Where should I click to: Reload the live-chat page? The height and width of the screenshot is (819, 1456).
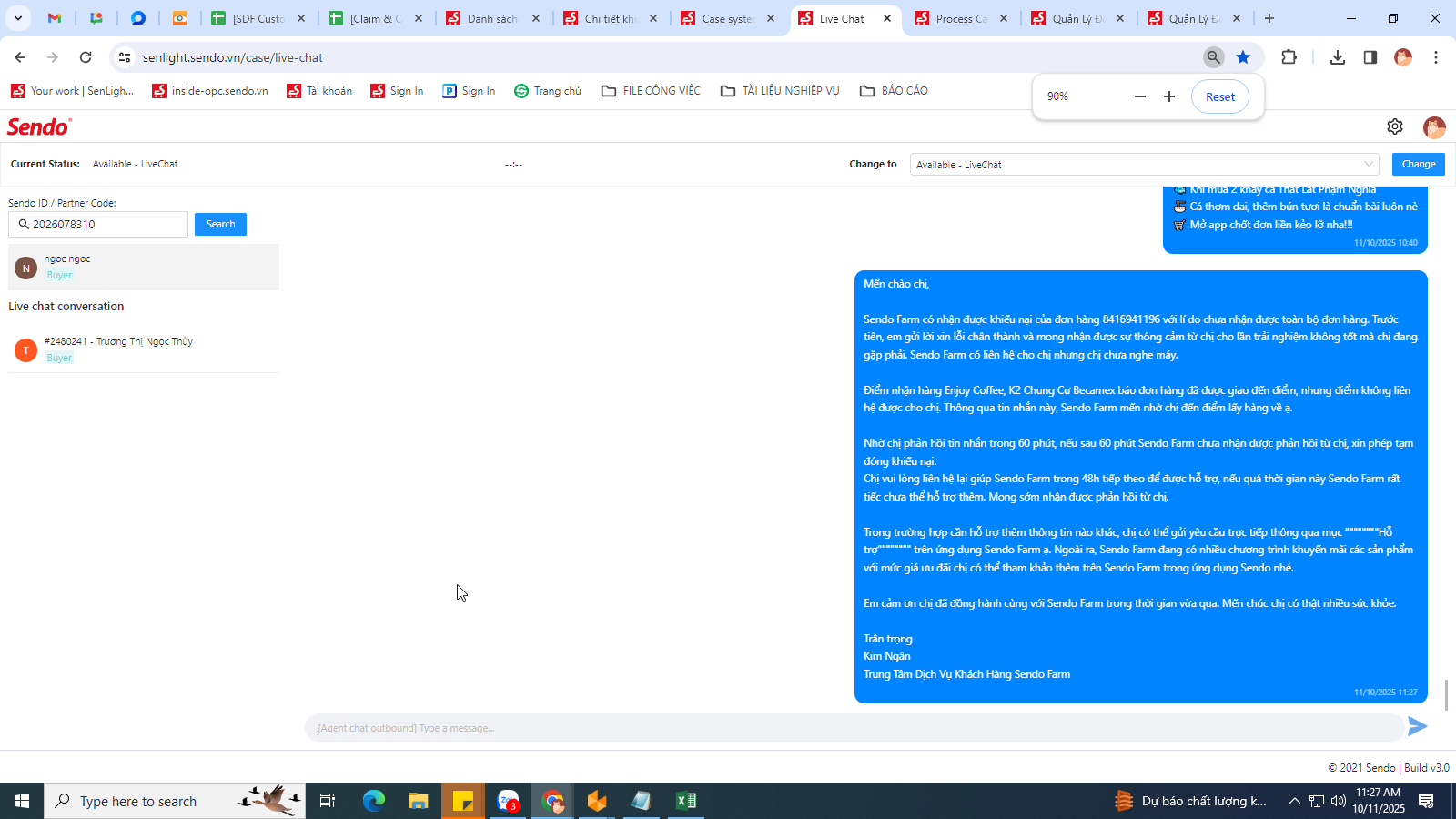coord(86,57)
